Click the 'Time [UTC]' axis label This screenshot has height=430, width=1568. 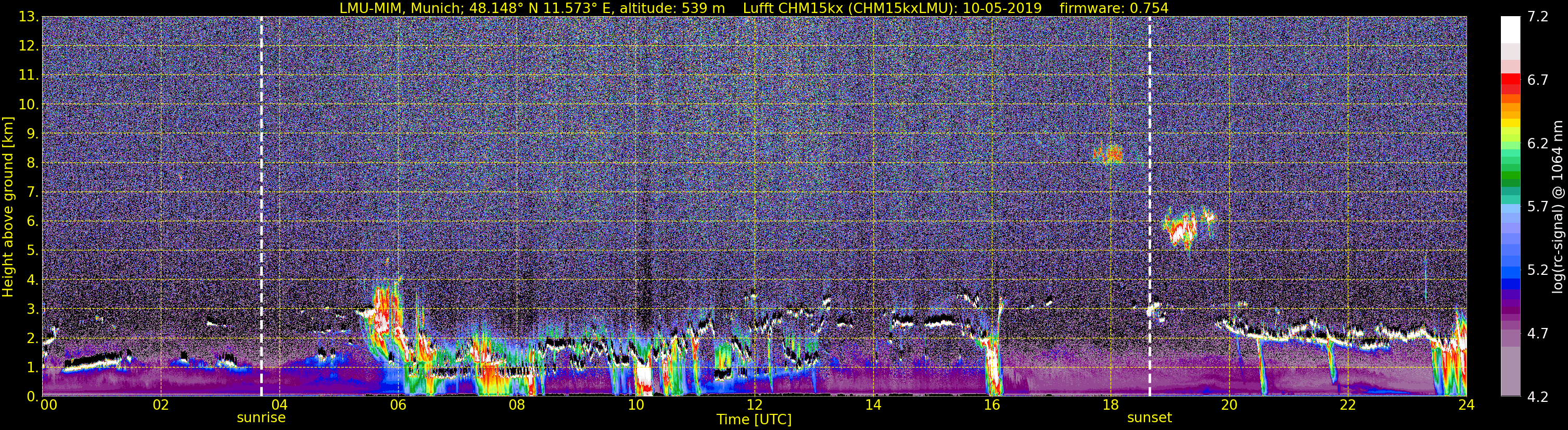(754, 420)
